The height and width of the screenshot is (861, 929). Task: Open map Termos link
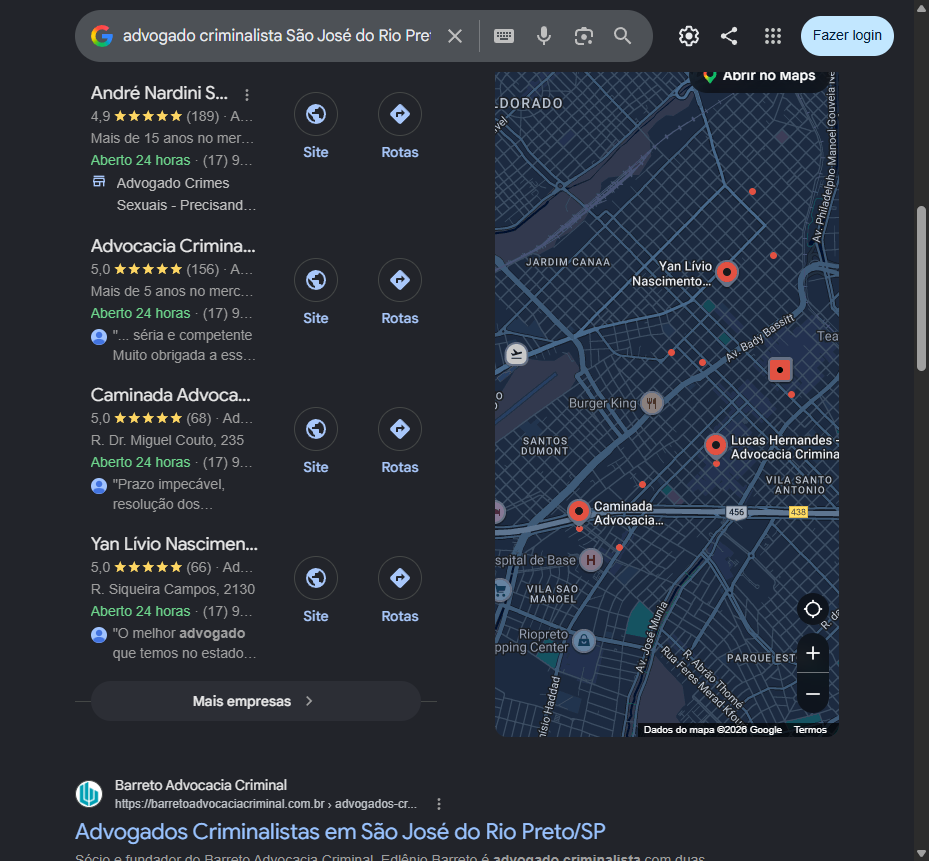810,730
